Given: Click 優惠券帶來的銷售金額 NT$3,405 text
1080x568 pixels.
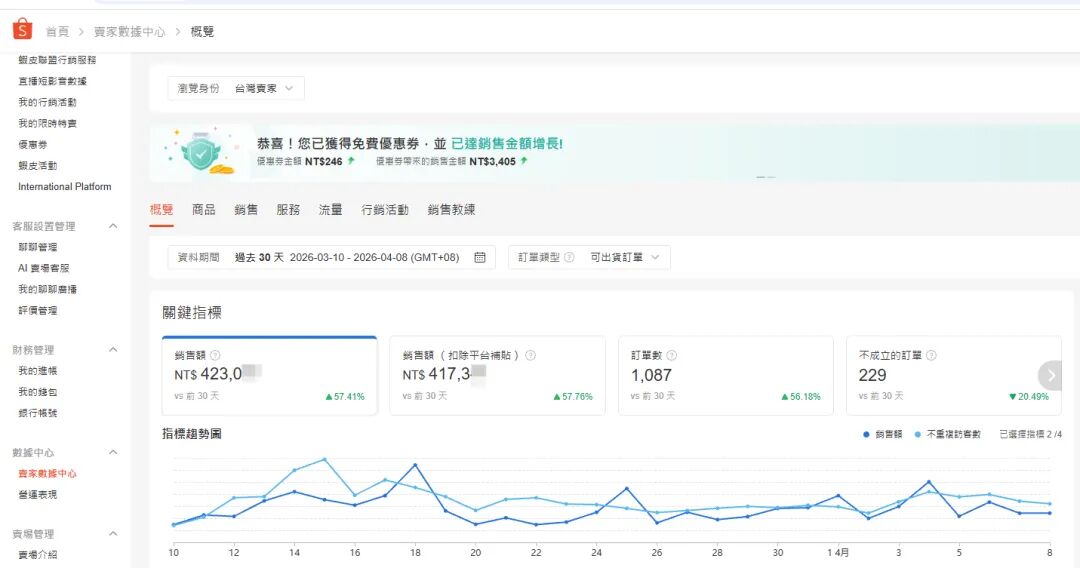Looking at the screenshot, I should 446,161.
